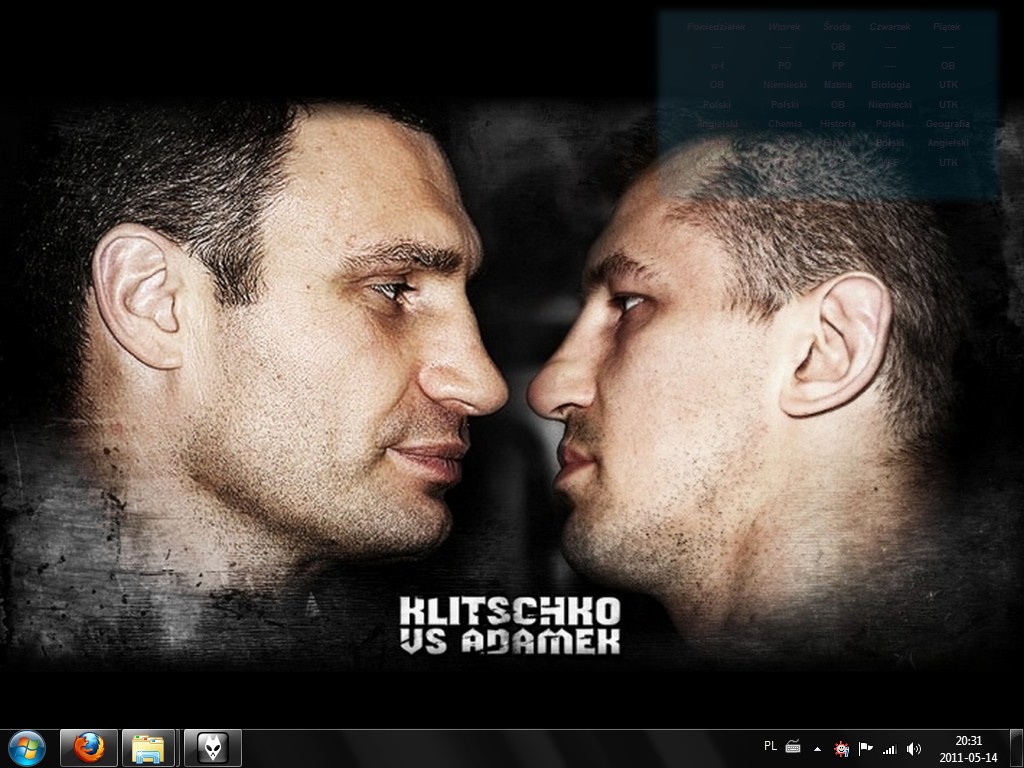Open Windows Explorer from the taskbar

[149, 747]
